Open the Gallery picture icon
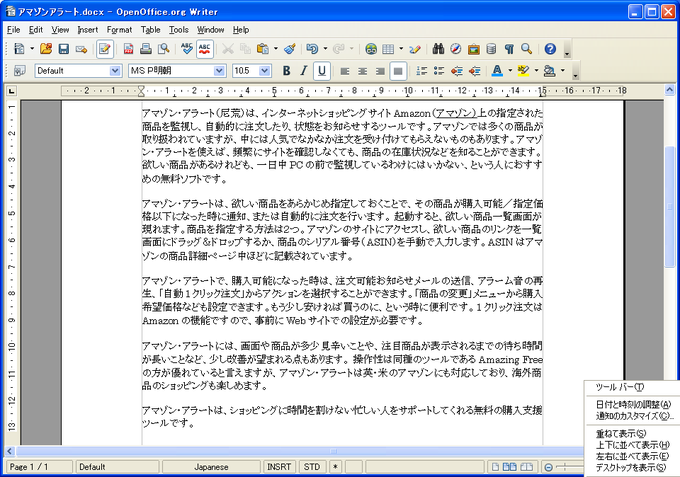This screenshot has height=477, width=680. [x=474, y=49]
